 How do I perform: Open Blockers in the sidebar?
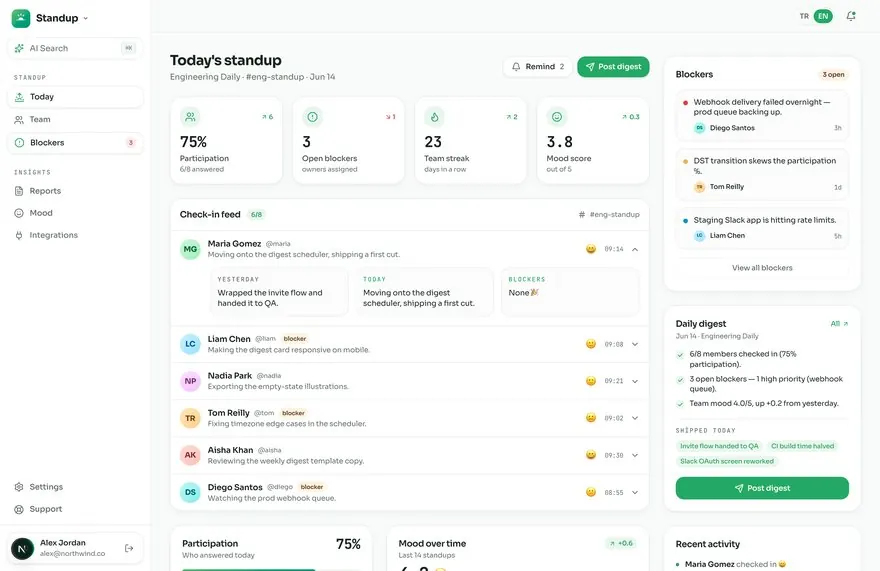[x=75, y=143]
